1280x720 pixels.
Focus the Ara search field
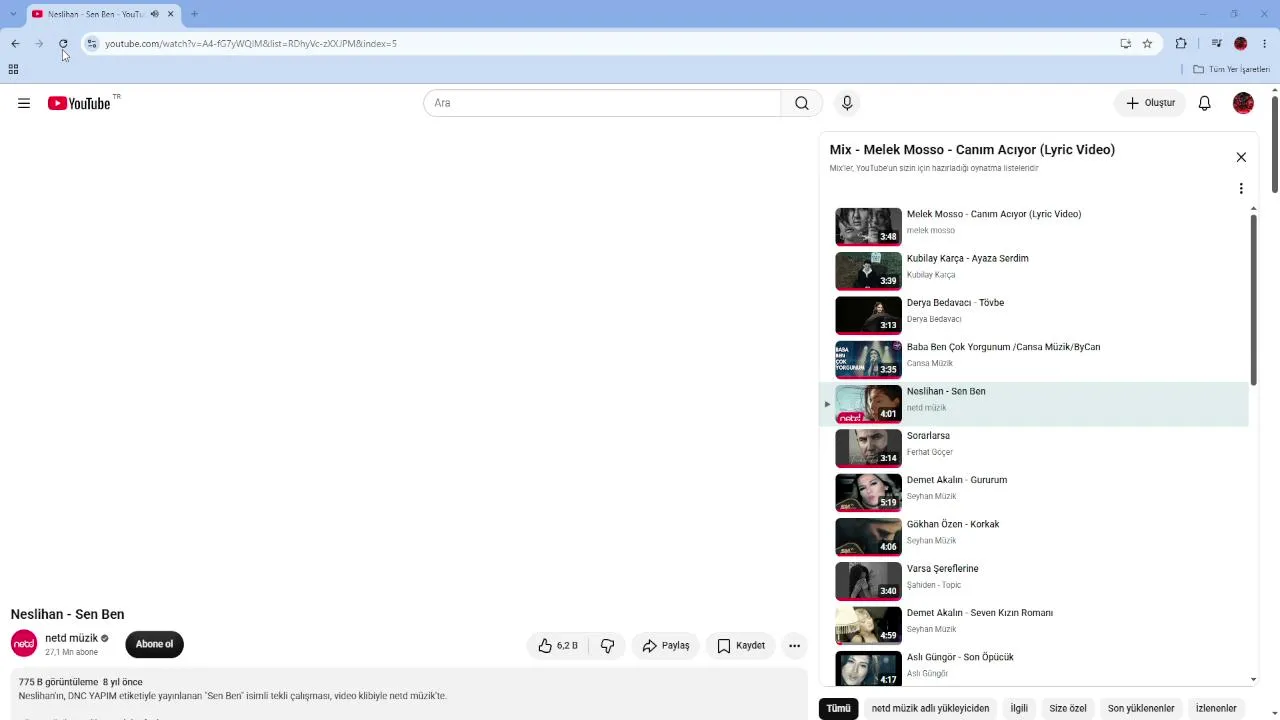pos(602,103)
